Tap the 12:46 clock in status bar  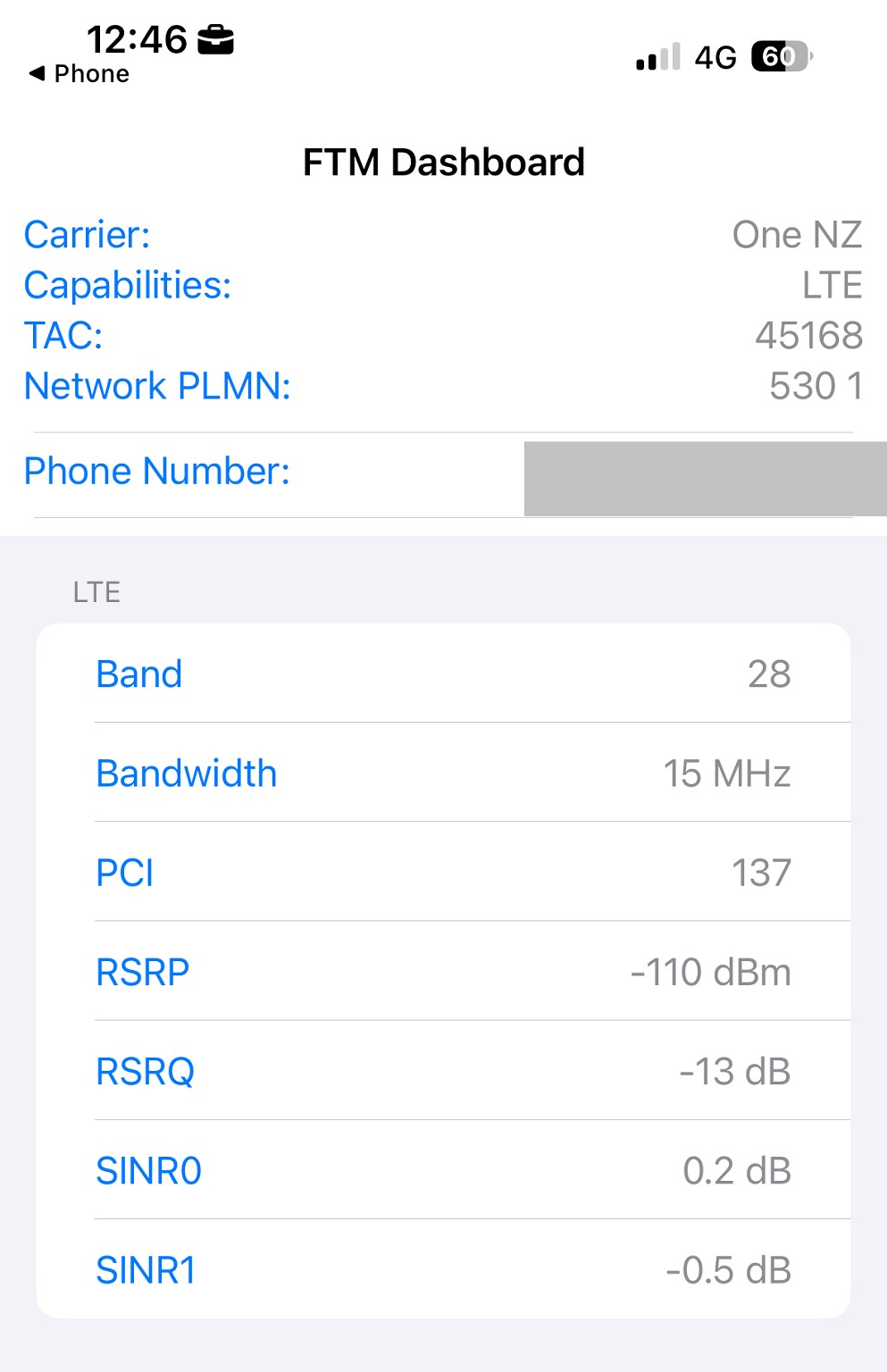[137, 40]
